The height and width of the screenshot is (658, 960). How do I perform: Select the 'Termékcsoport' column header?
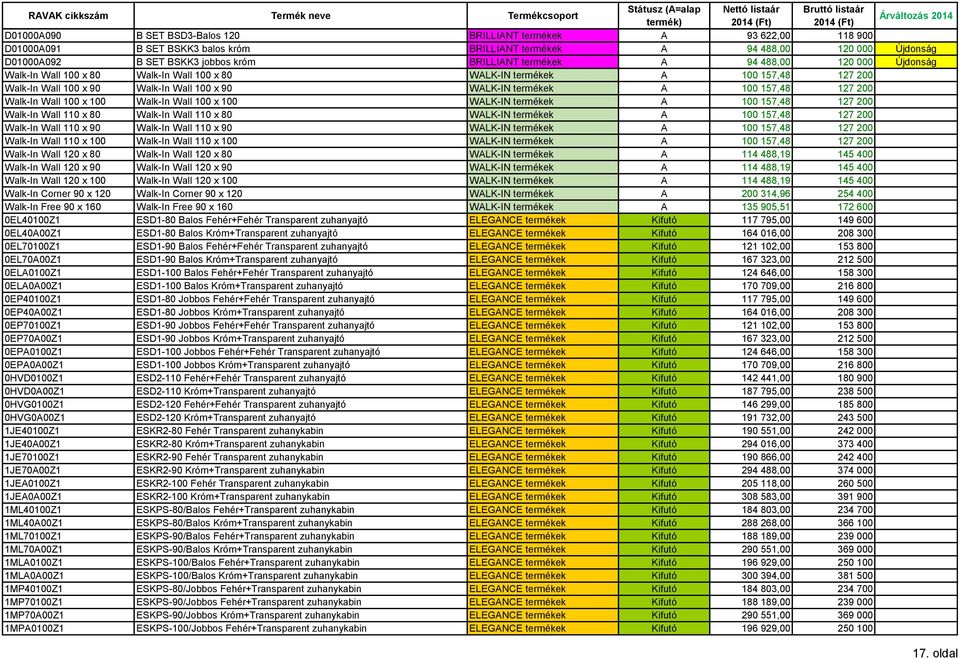click(542, 16)
